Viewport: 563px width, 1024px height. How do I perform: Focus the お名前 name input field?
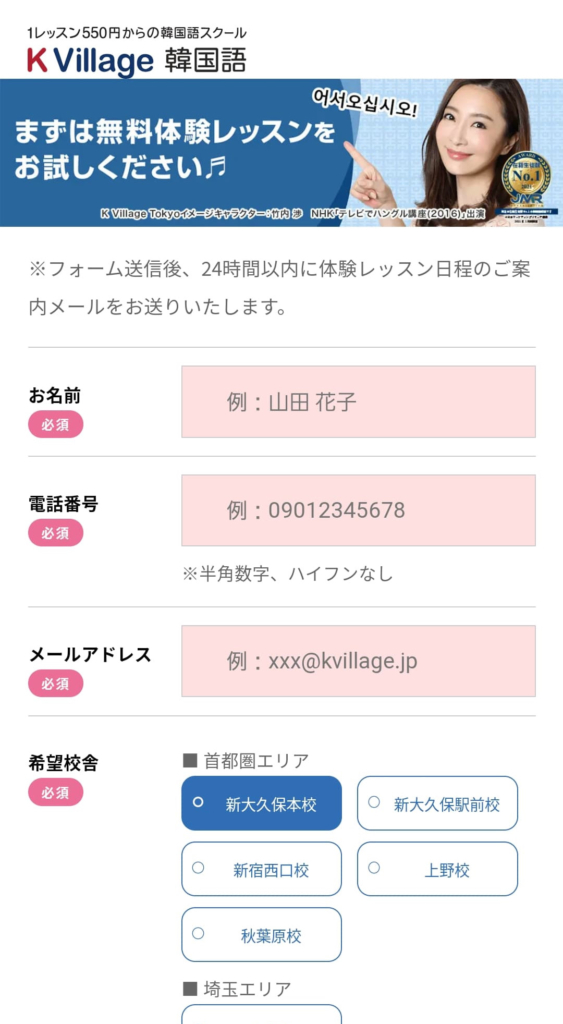359,402
